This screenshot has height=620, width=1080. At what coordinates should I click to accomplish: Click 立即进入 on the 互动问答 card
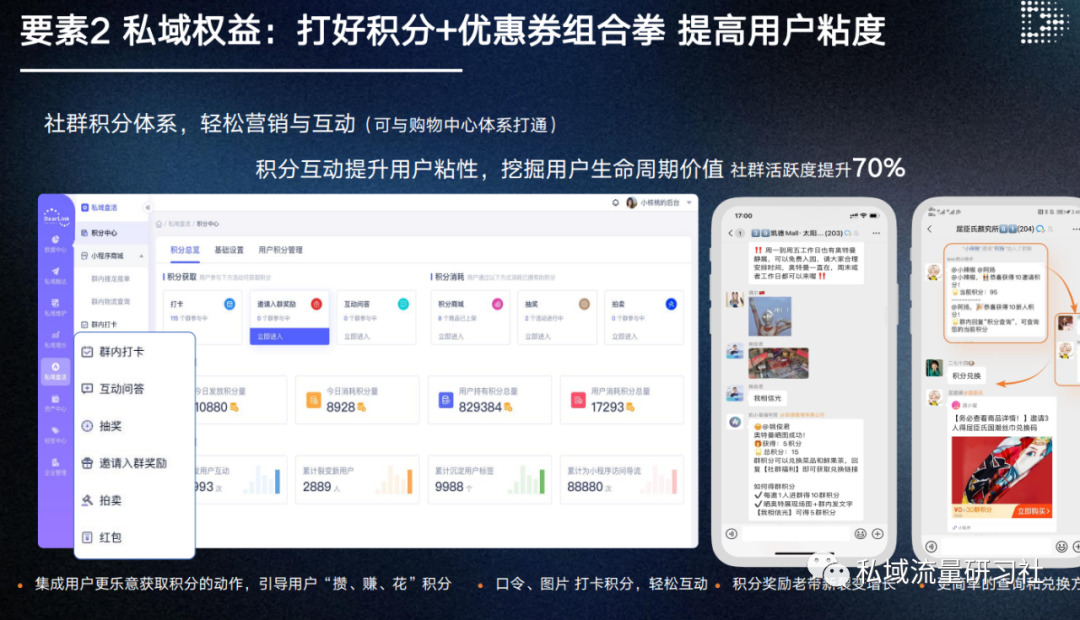(x=357, y=337)
